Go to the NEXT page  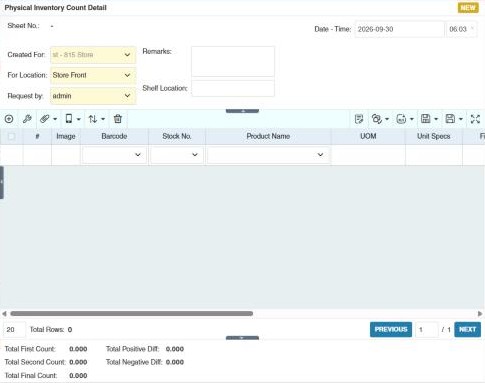[467, 330]
